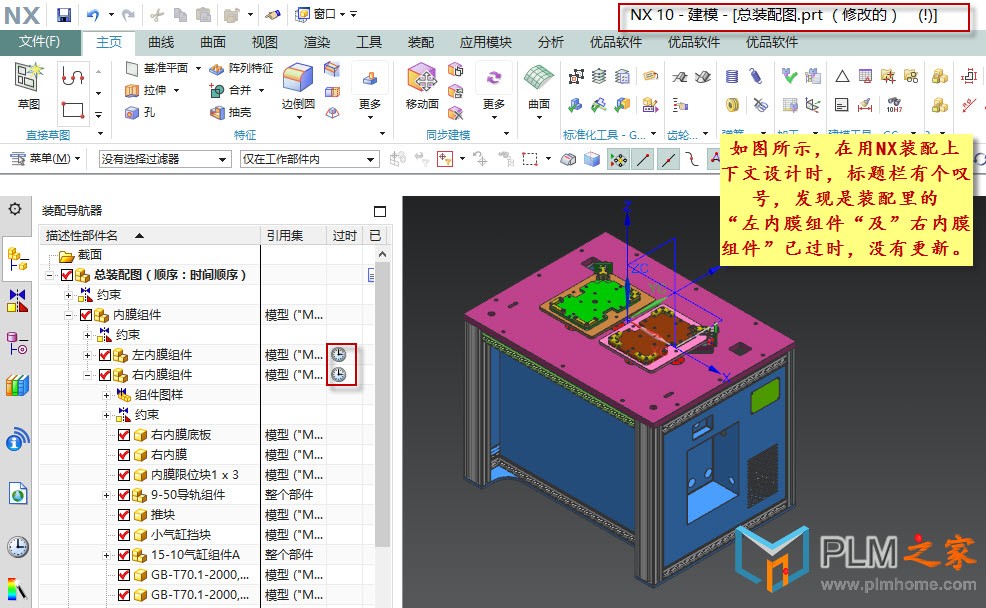Switch to the 曲线 ribbon tab
This screenshot has width=986, height=608.
pos(161,42)
